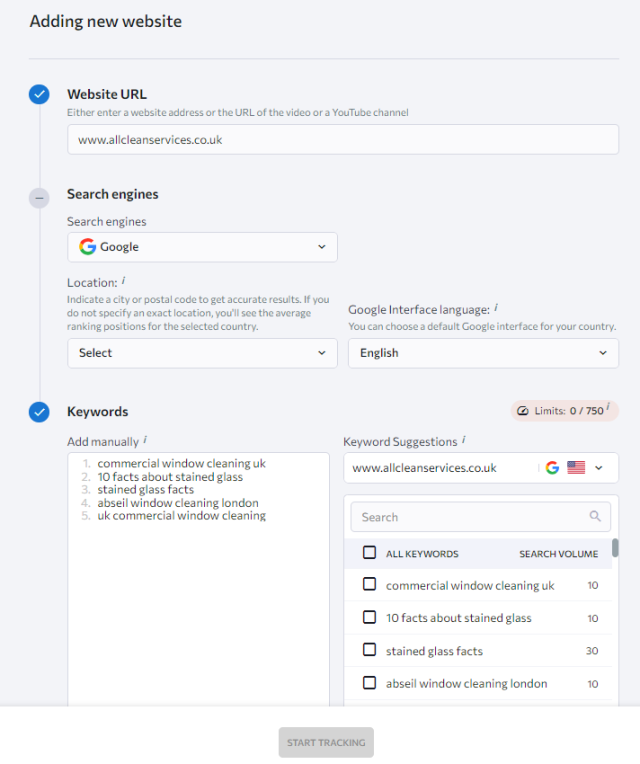Click the keyword search magnifier icon
The width and height of the screenshot is (640, 764).
pyautogui.click(x=595, y=517)
